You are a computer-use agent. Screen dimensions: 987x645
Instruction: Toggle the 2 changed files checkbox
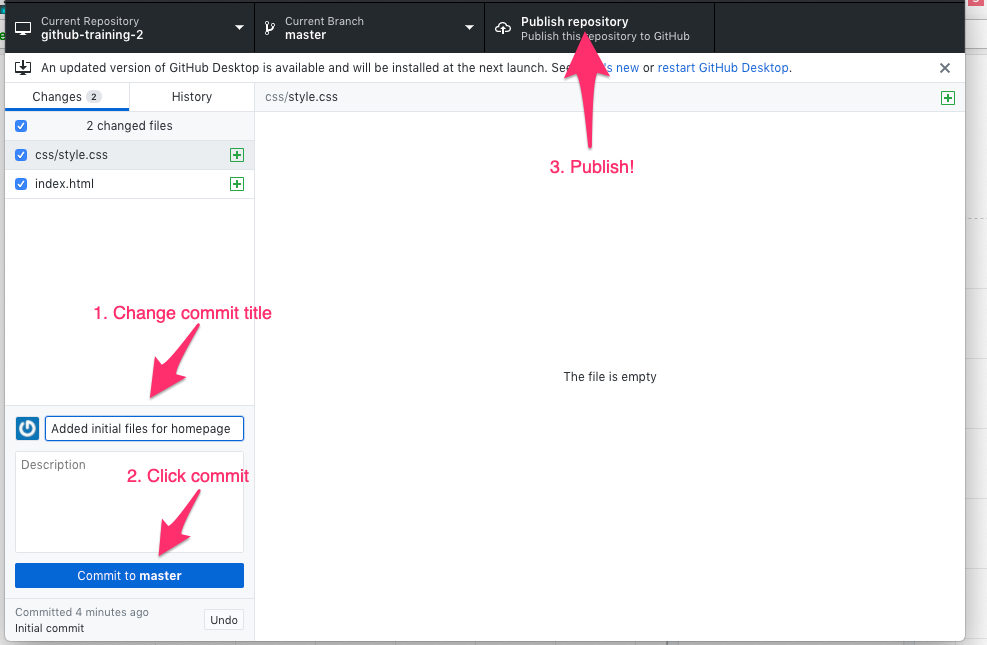(21, 126)
